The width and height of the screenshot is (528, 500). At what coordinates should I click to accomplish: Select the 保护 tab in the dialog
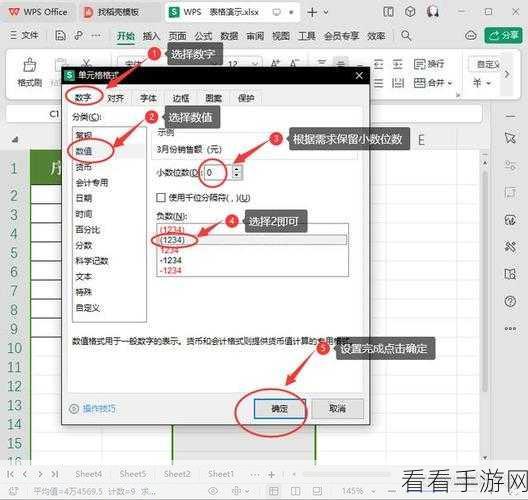coord(246,98)
